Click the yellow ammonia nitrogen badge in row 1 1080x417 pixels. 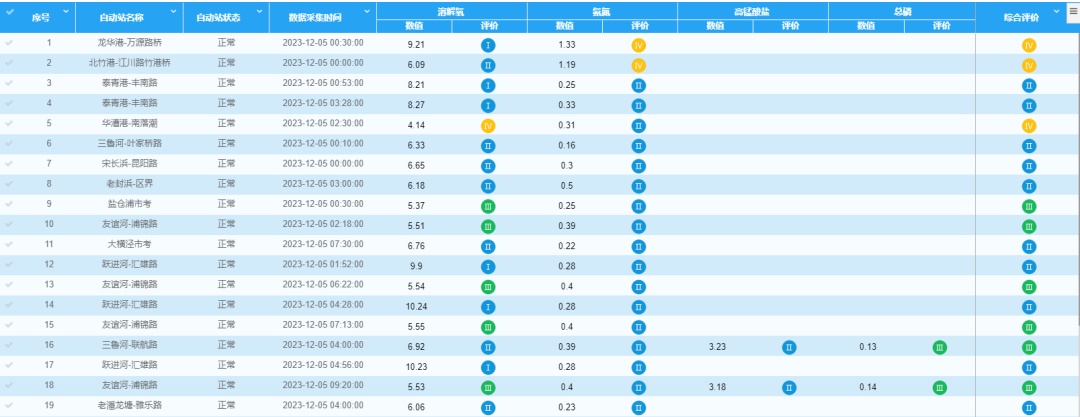638,46
